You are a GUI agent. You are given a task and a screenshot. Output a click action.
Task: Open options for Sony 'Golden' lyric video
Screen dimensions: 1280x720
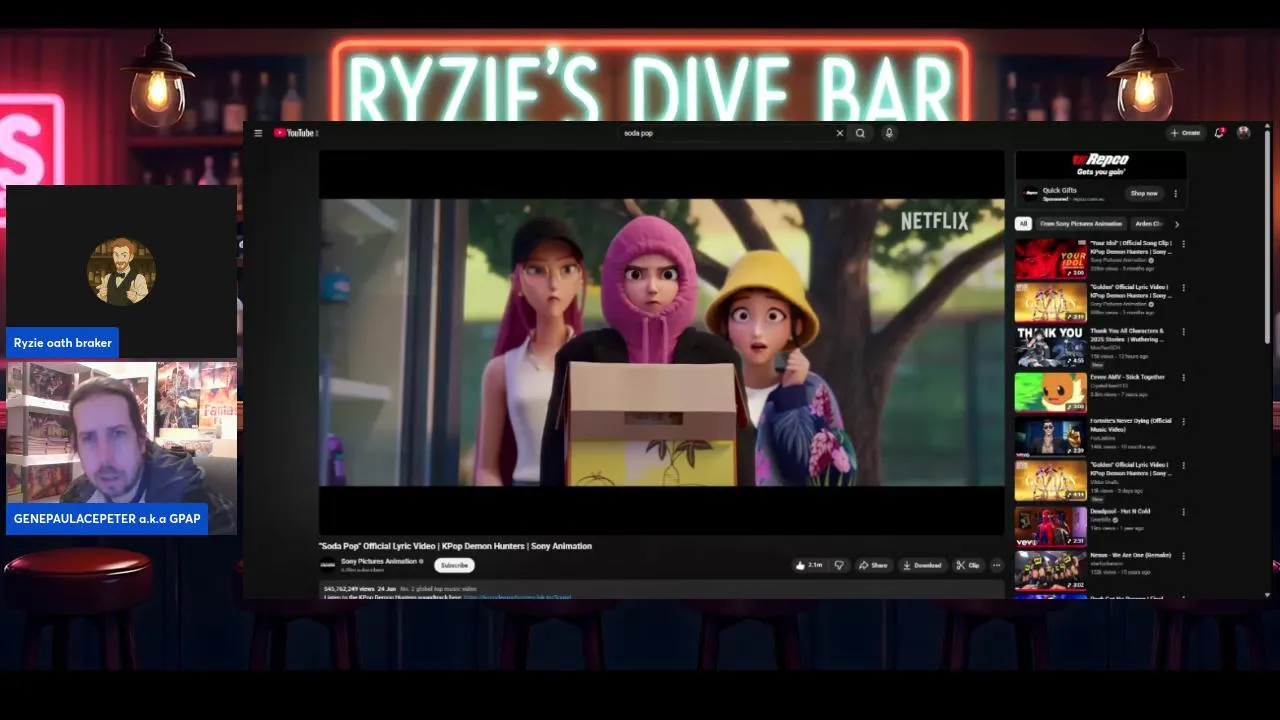pyautogui.click(x=1184, y=288)
